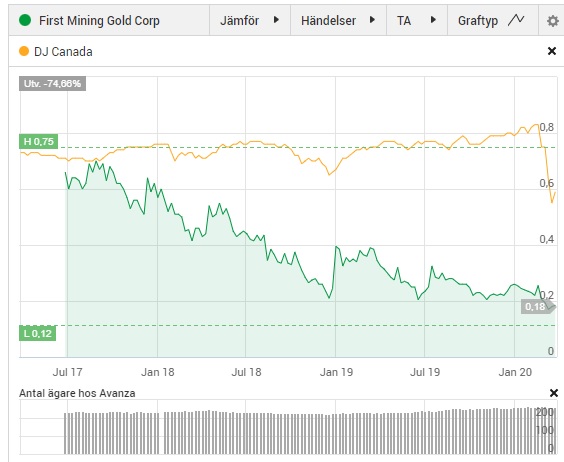Click the Jul 17 axis label
The width and height of the screenshot is (564, 462).
(x=67, y=372)
